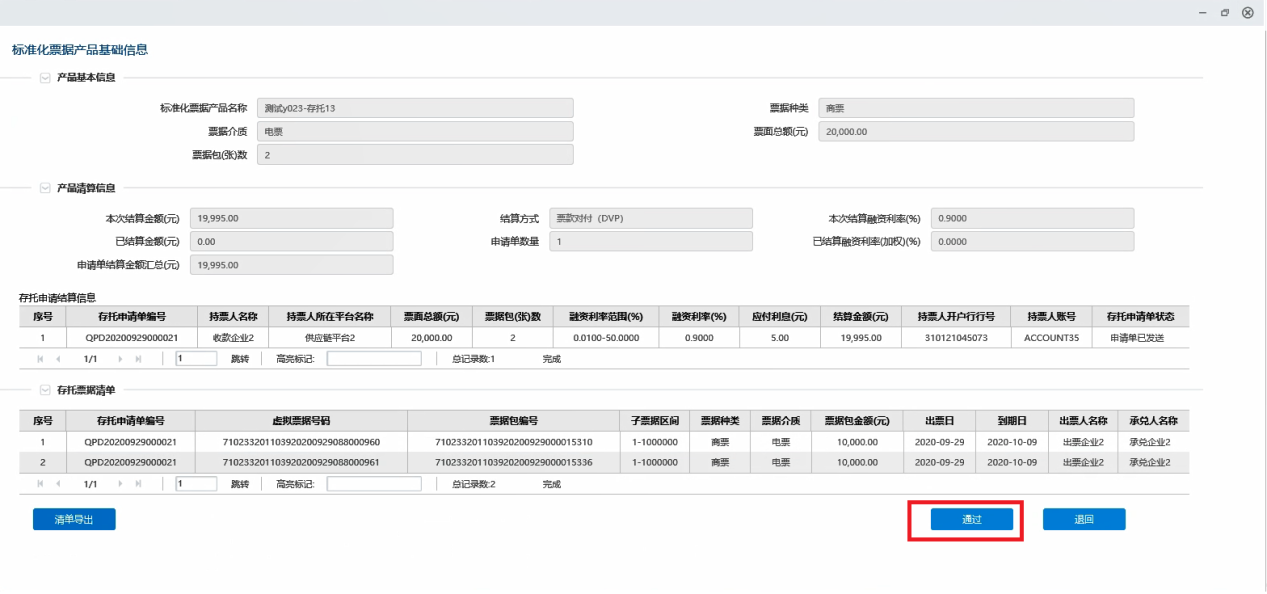Click 存托申请单状态 column header
The height and width of the screenshot is (594, 1267).
[x=1141, y=316]
